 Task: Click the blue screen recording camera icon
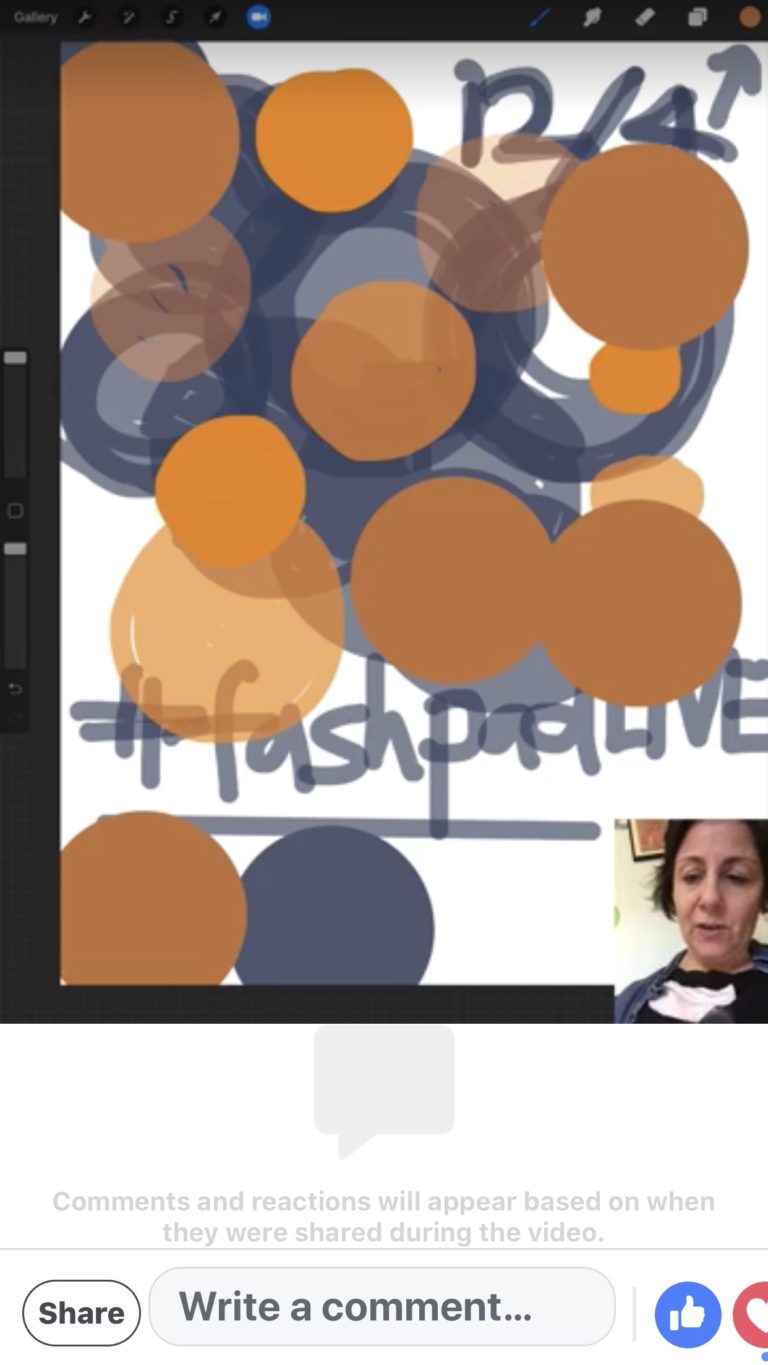(x=258, y=17)
